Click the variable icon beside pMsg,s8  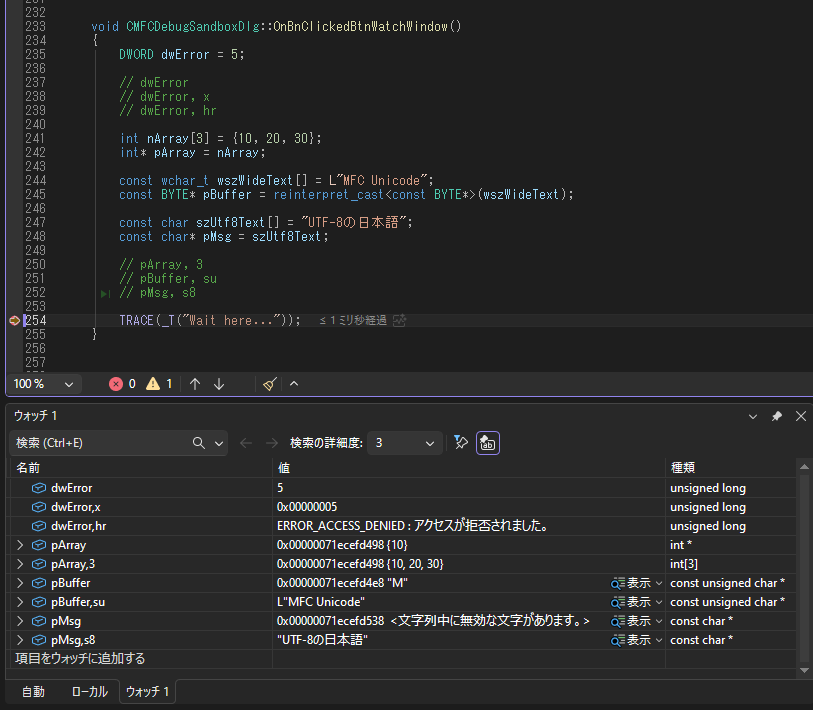click(x=39, y=640)
